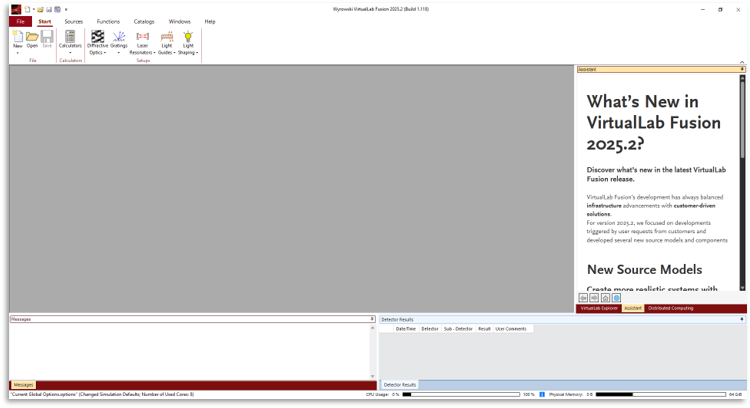Go to Assistant home page icon

pos(605,297)
